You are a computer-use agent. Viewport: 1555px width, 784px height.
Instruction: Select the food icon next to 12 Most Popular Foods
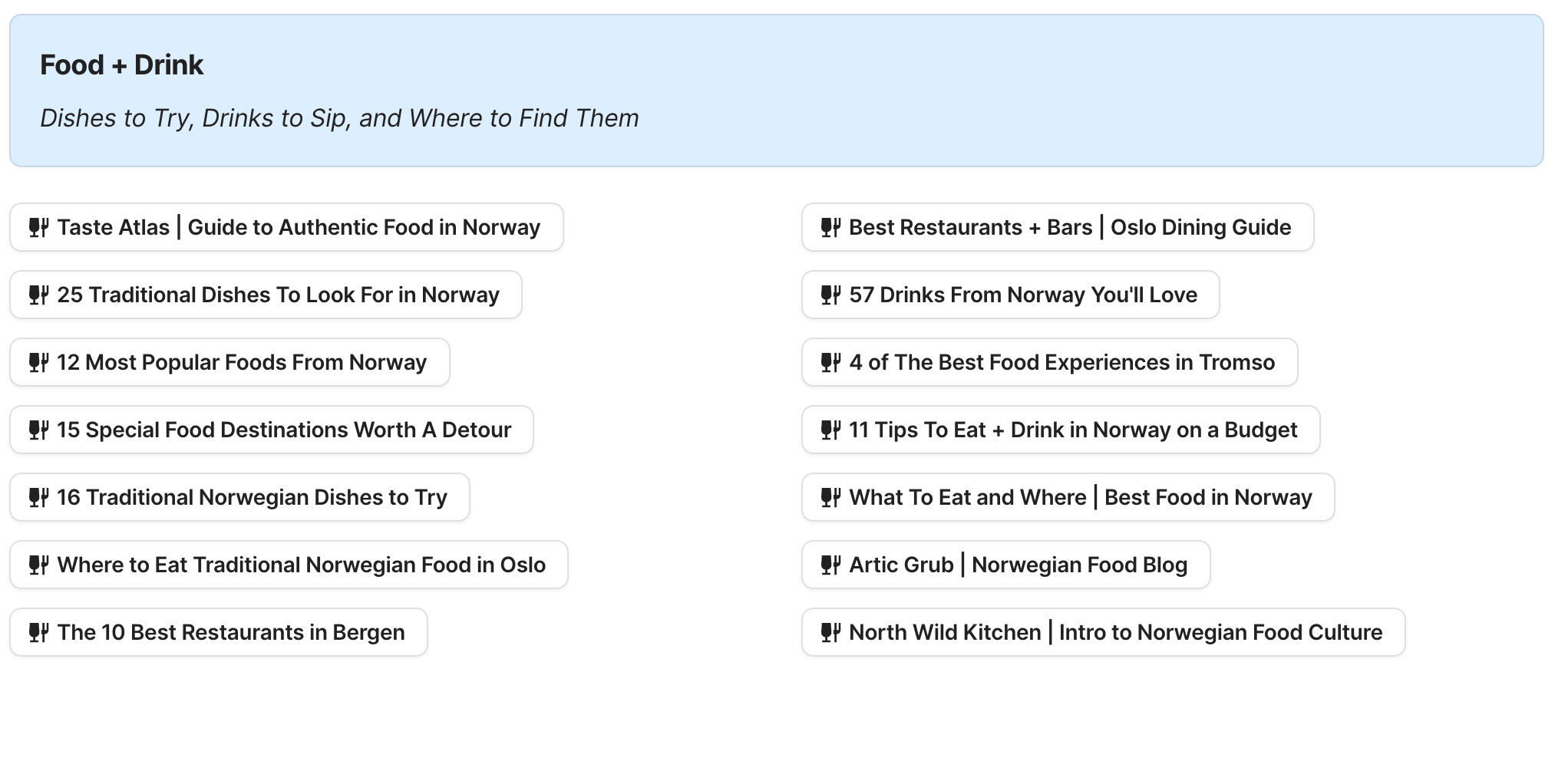(x=40, y=362)
